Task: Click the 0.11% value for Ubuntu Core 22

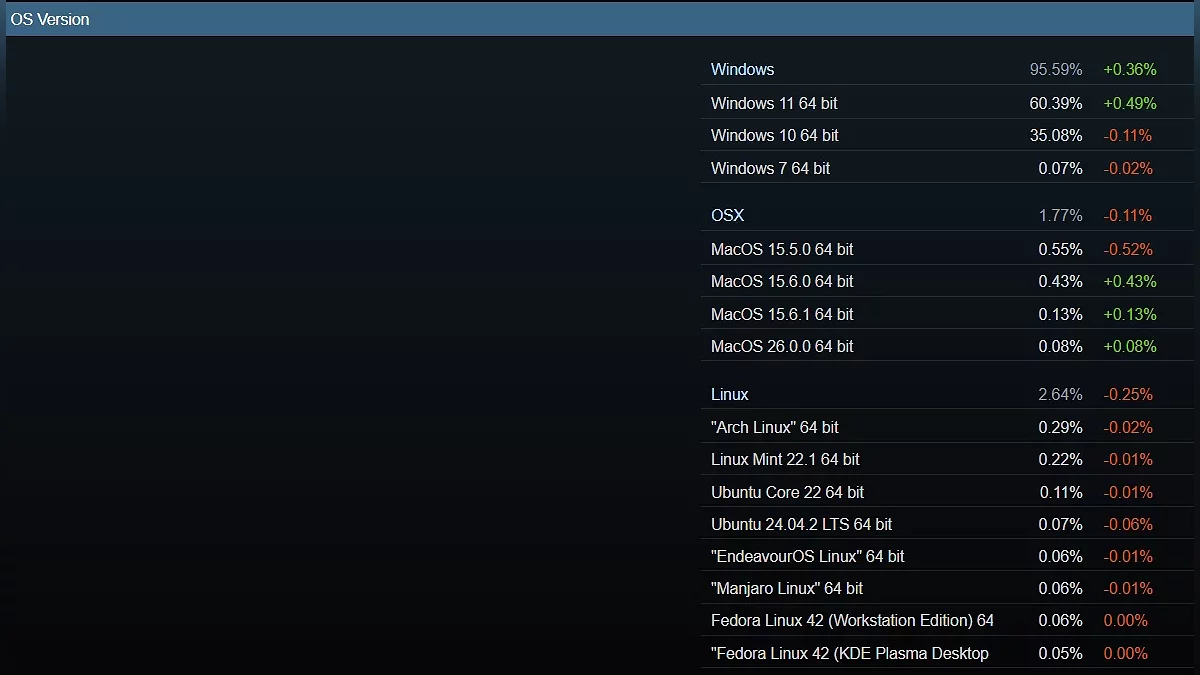Action: tap(1060, 492)
